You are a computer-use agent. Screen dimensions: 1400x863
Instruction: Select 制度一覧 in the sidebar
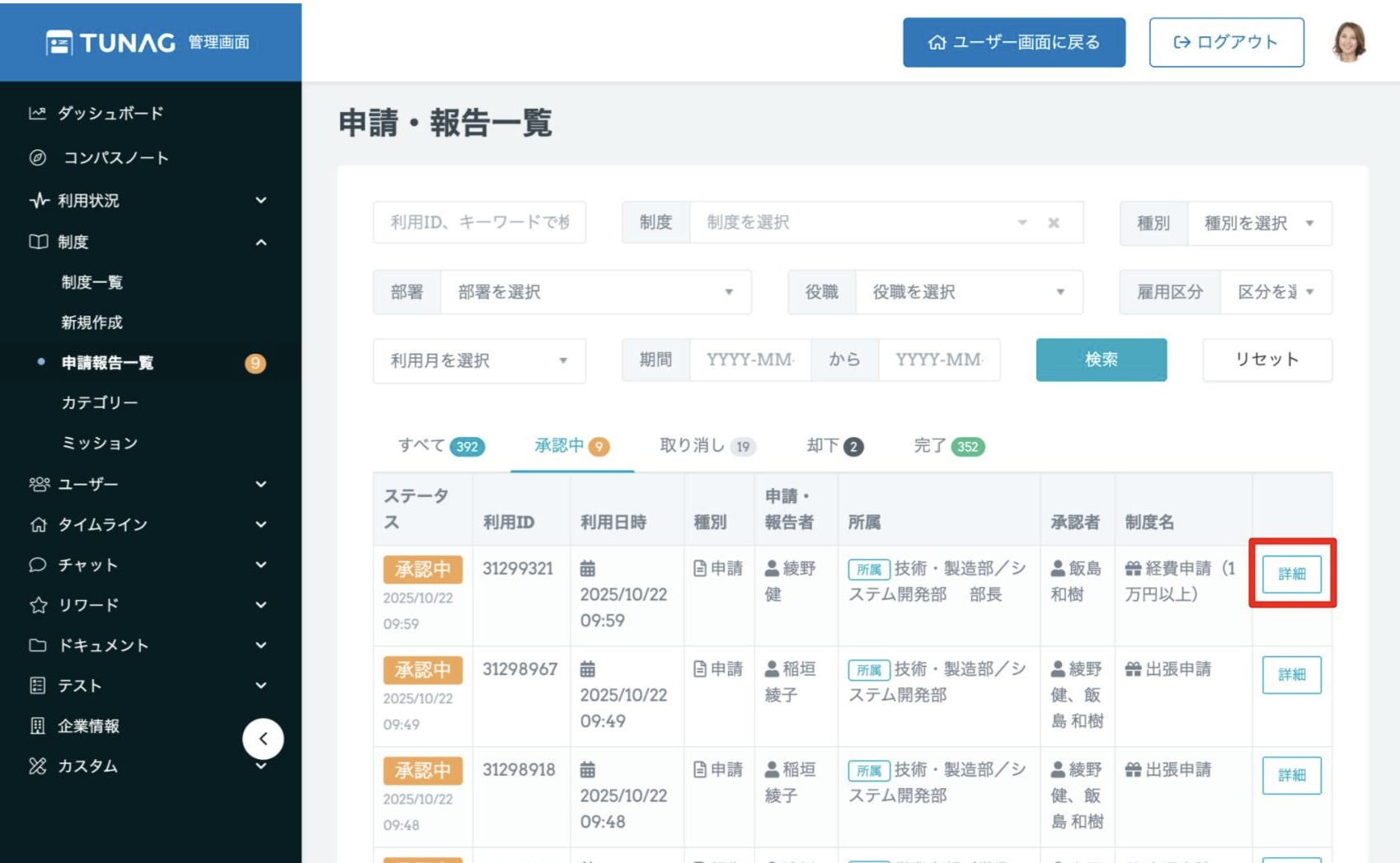[92, 282]
